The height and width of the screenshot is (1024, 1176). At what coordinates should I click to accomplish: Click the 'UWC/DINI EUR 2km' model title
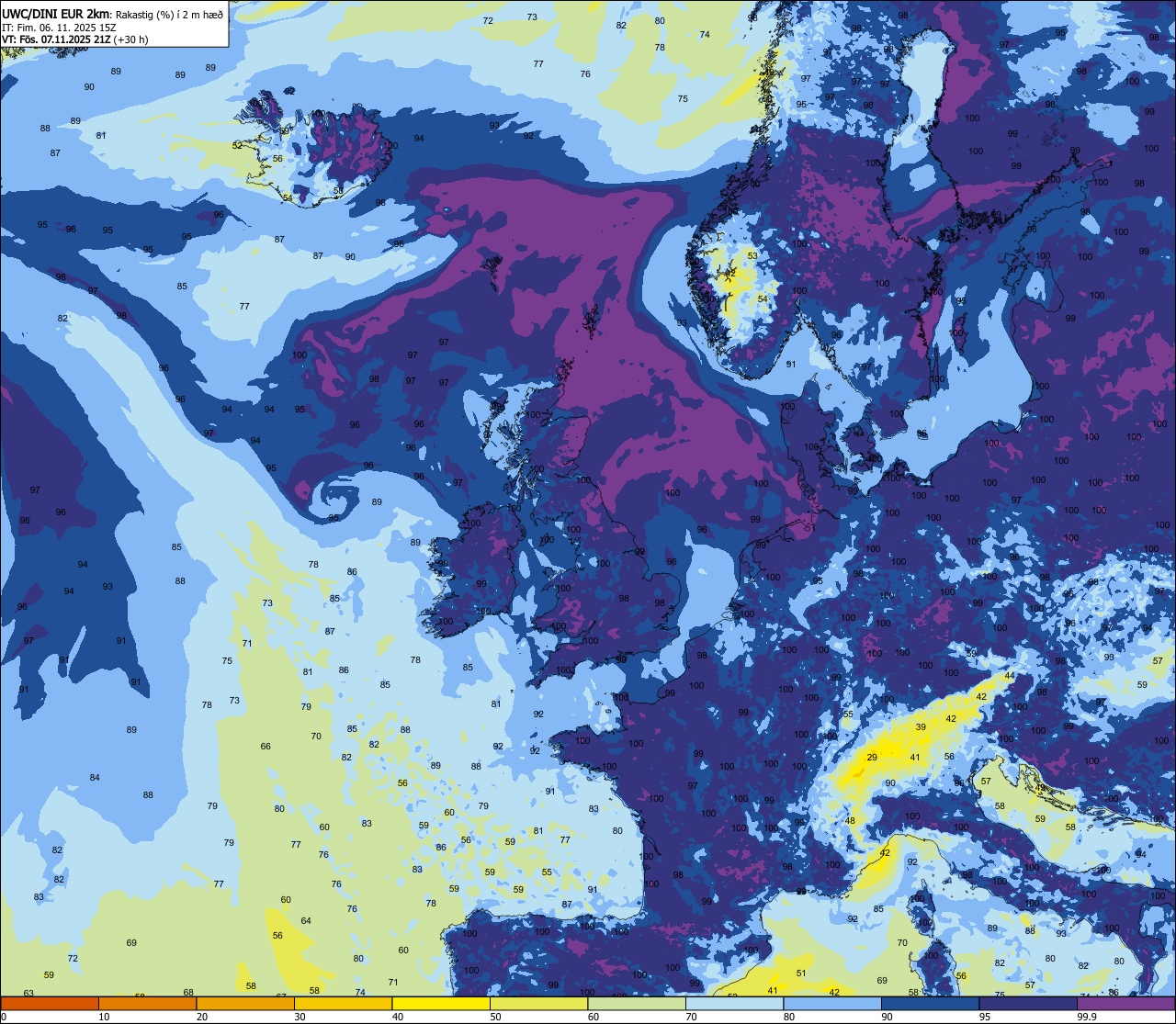pos(53,14)
